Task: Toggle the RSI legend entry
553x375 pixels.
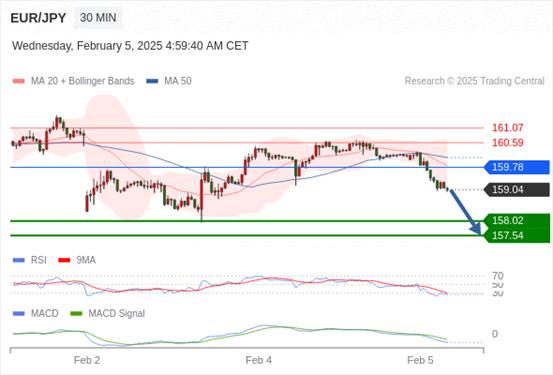Action: 30,260
